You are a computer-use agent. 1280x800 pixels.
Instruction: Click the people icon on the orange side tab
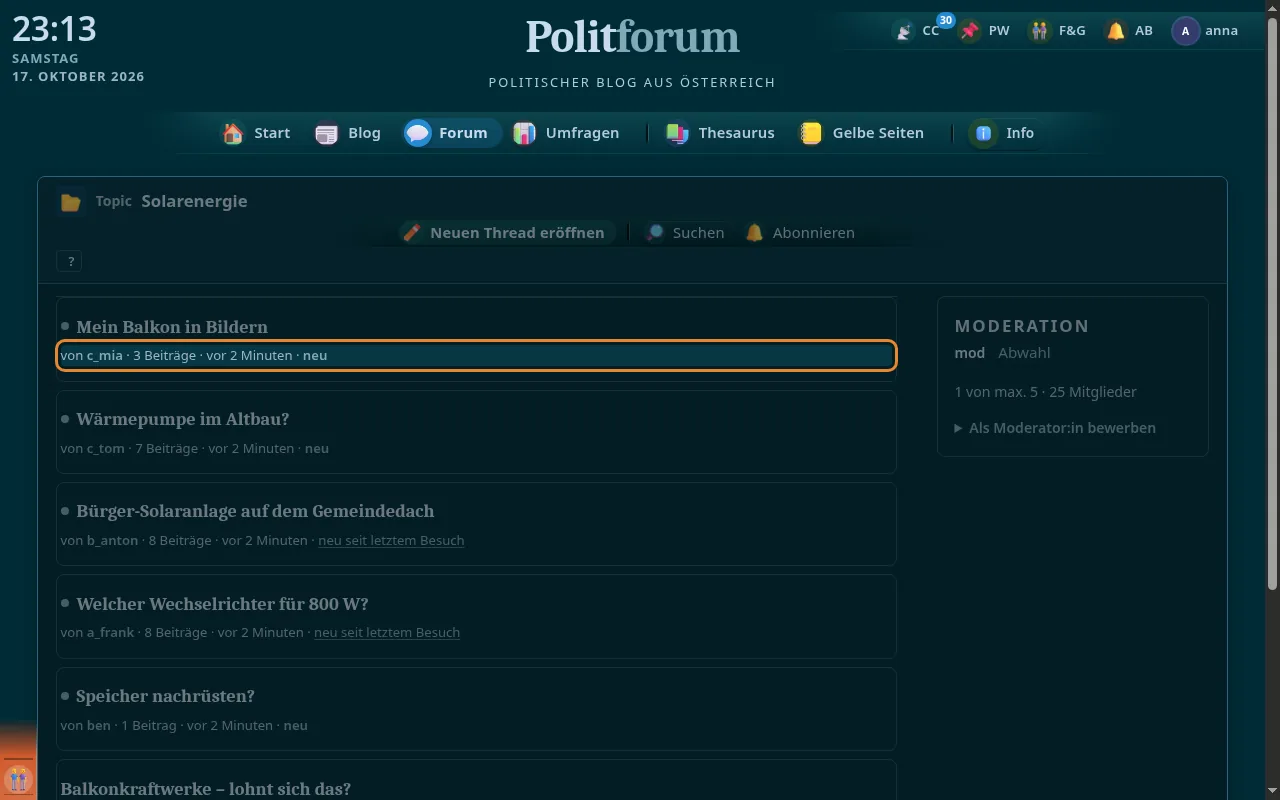(18, 778)
